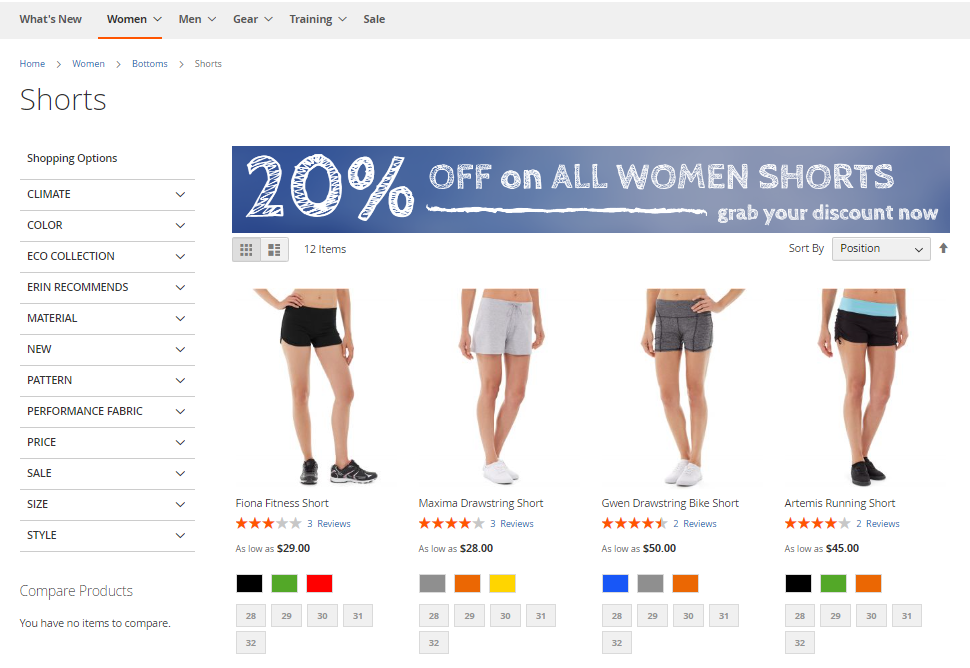Select gray swatch for Gwen Bike Short
This screenshot has height=668, width=970.
click(x=651, y=583)
